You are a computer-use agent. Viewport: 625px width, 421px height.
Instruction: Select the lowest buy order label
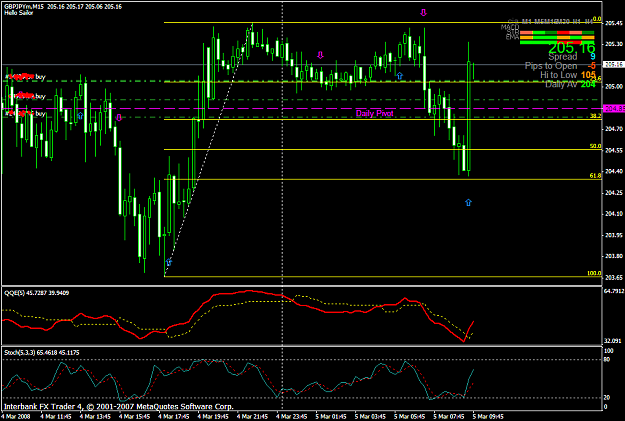coord(26,114)
